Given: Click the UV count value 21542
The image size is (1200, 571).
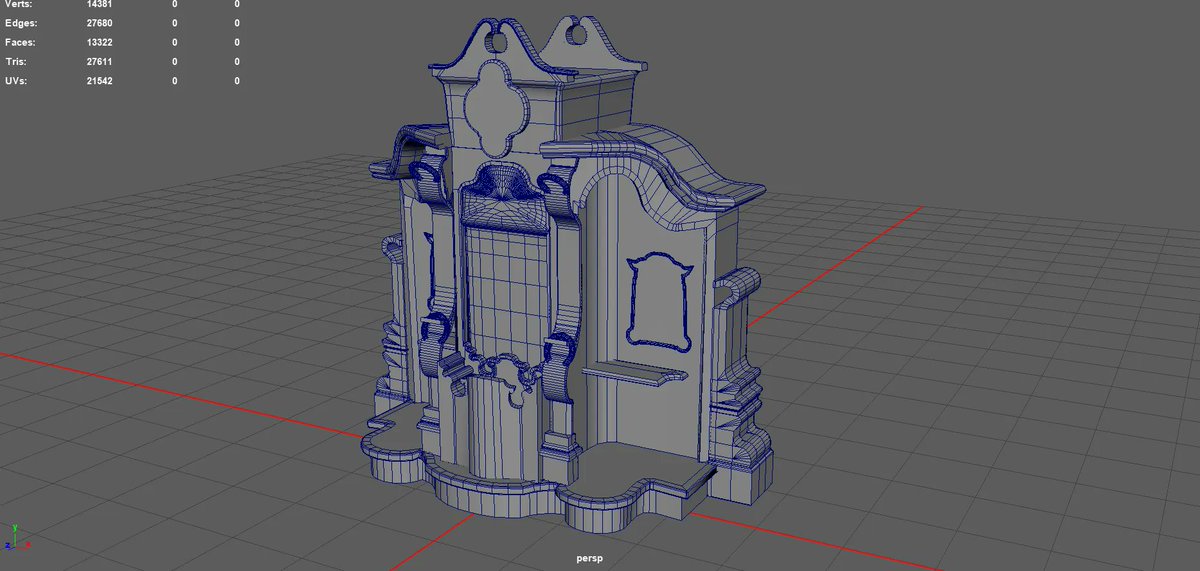Looking at the screenshot, I should coord(99,80).
